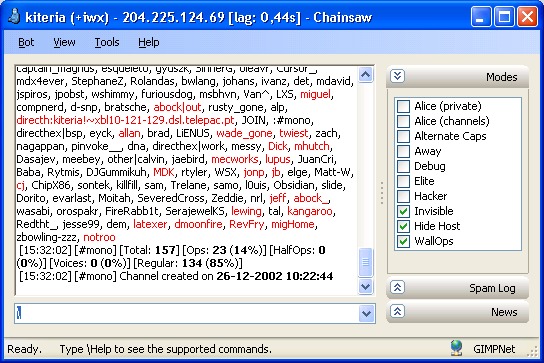Viewport: 544px width, 363px height.
Task: Click the GIMPNet label in status bar
Action: [494, 349]
